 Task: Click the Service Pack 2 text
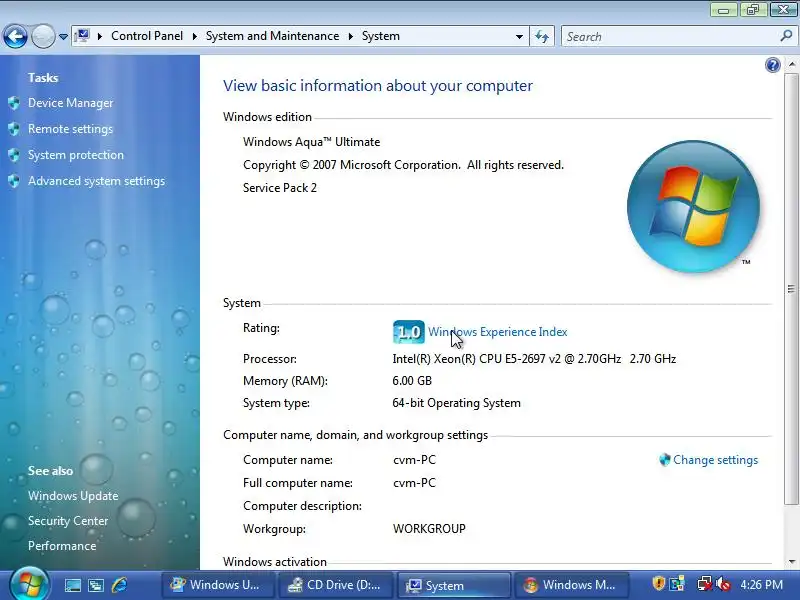[x=280, y=188]
